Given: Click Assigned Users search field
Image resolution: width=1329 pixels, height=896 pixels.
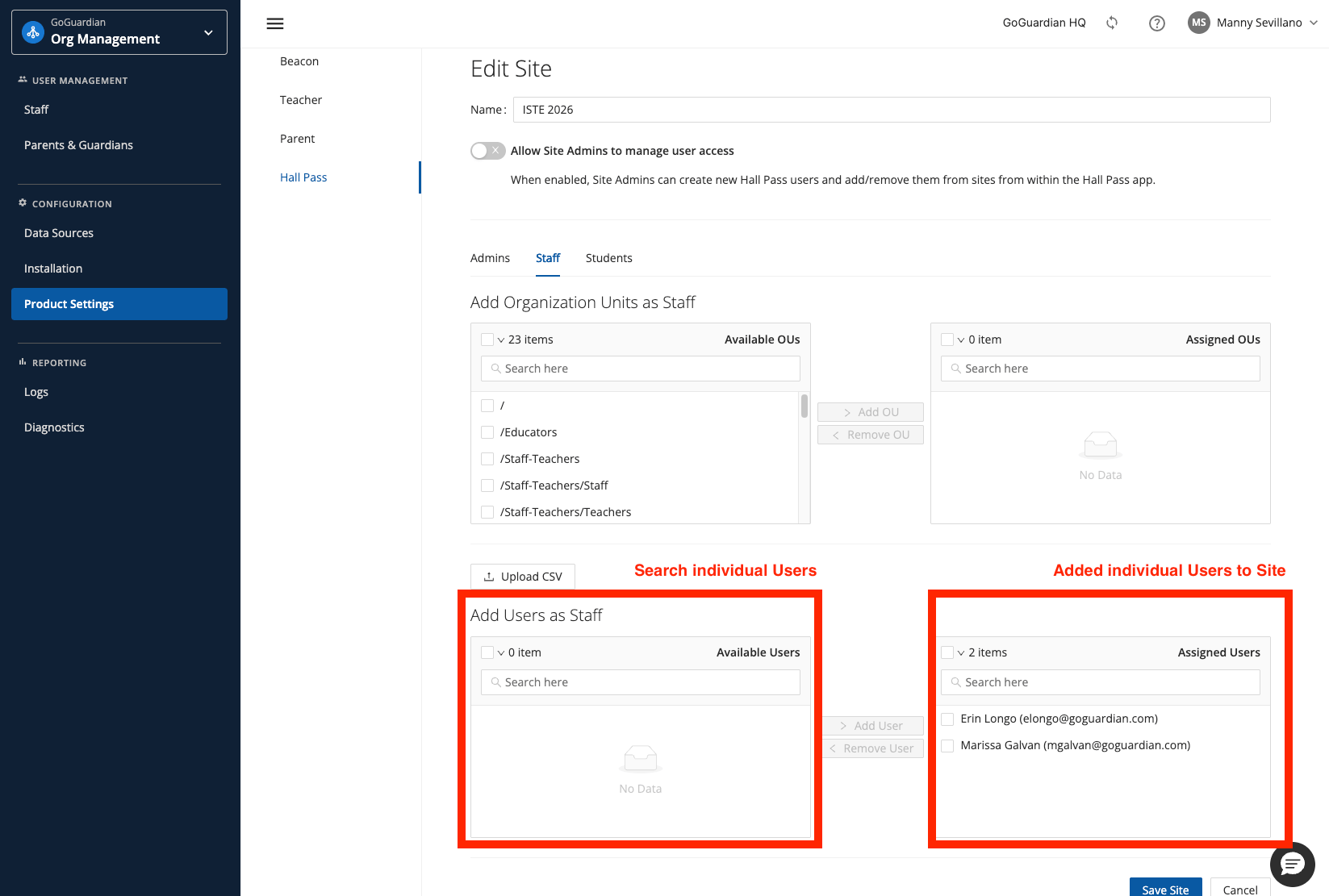Looking at the screenshot, I should coord(1100,682).
